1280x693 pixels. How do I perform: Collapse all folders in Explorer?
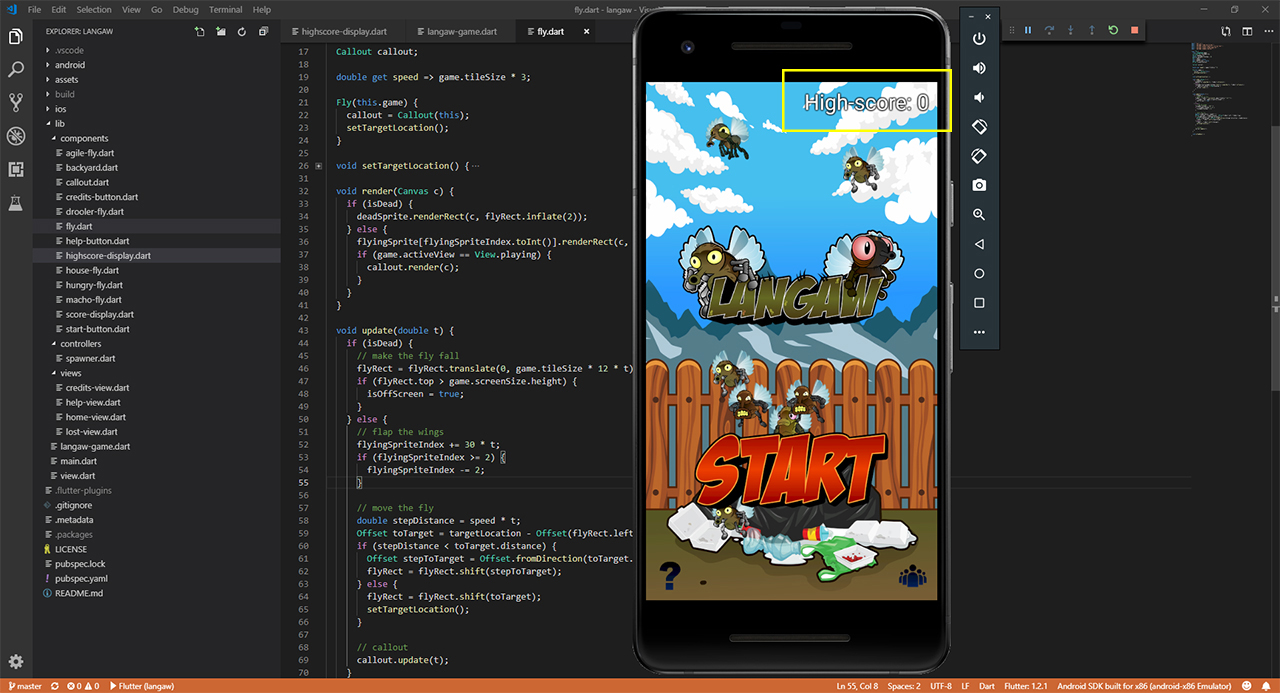(x=263, y=32)
